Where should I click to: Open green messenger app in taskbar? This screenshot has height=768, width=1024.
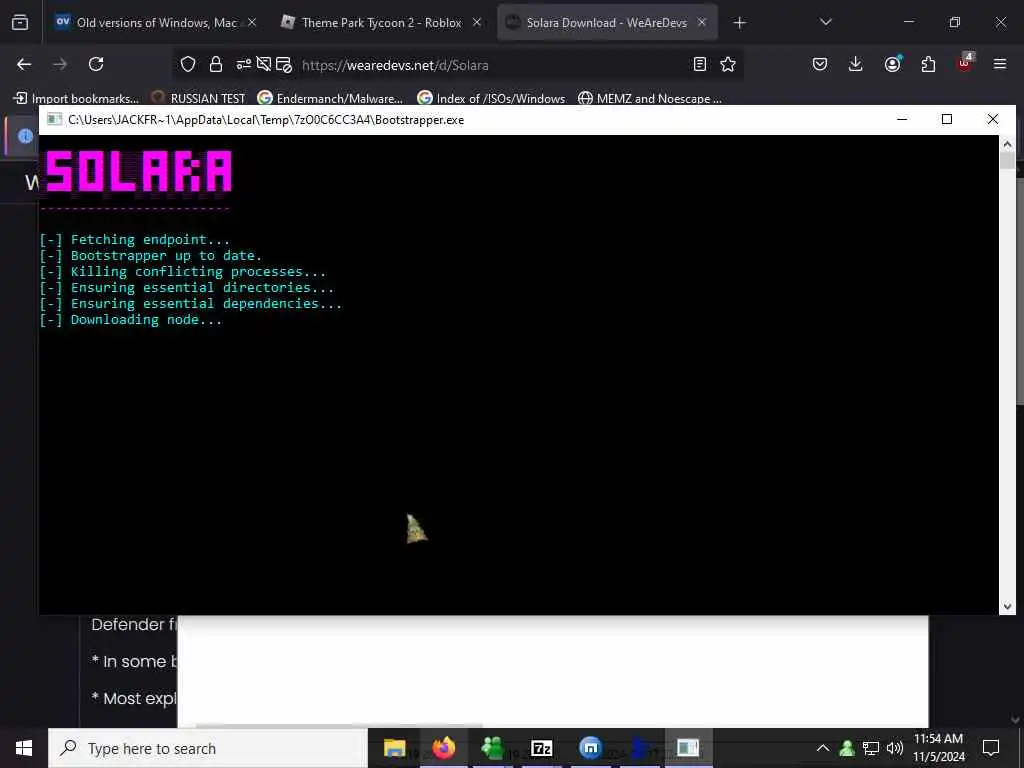coord(492,748)
